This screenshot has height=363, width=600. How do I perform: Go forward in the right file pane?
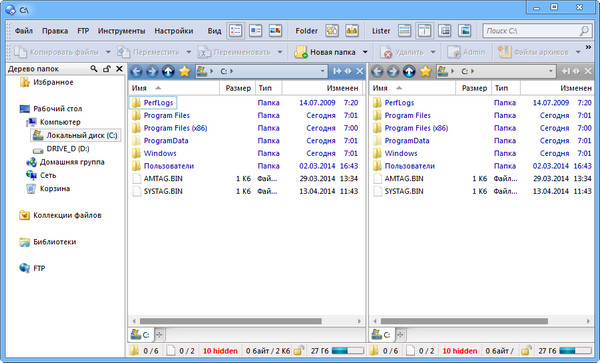393,71
